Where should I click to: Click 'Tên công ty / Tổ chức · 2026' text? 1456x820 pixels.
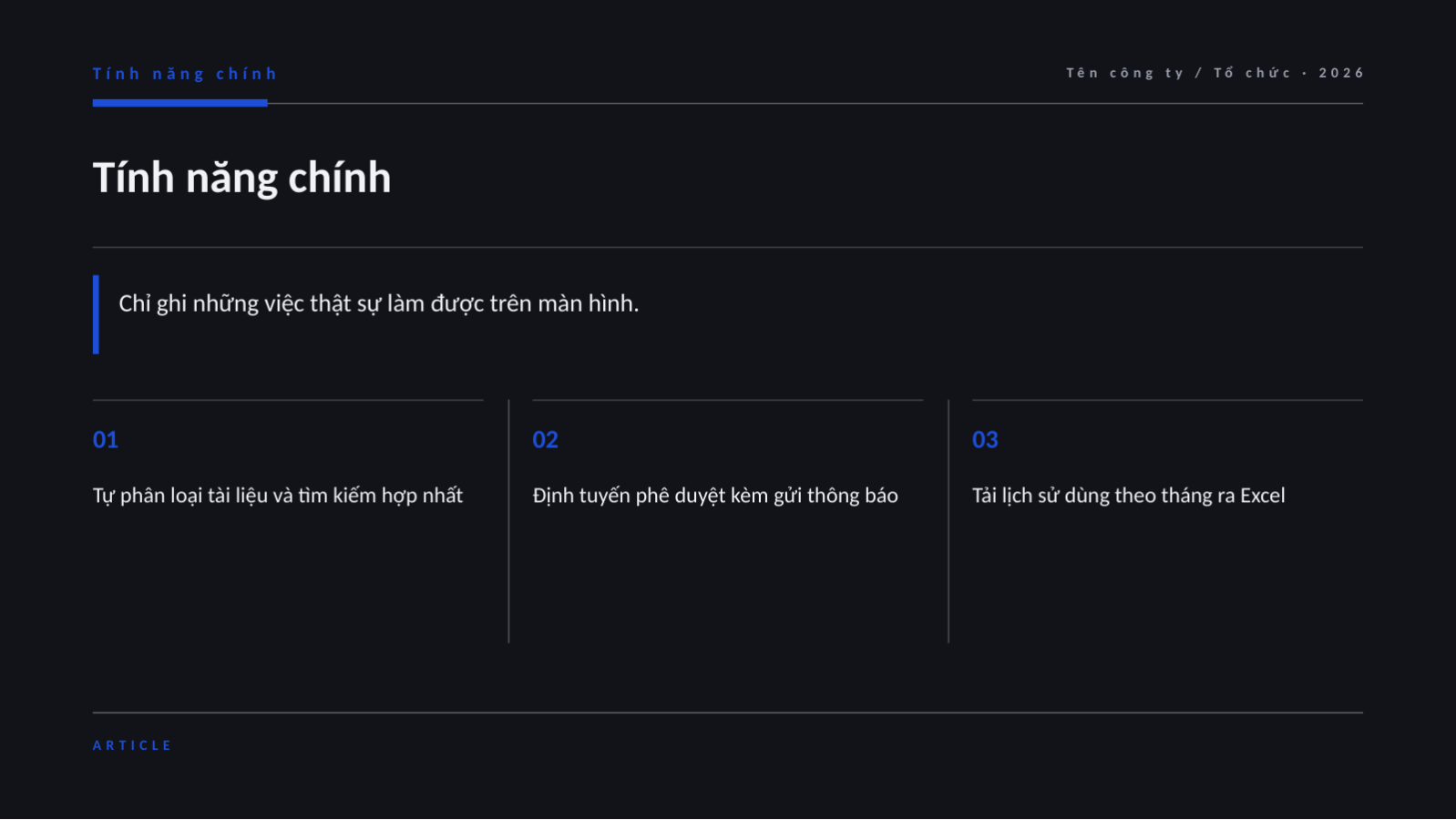click(x=1215, y=73)
